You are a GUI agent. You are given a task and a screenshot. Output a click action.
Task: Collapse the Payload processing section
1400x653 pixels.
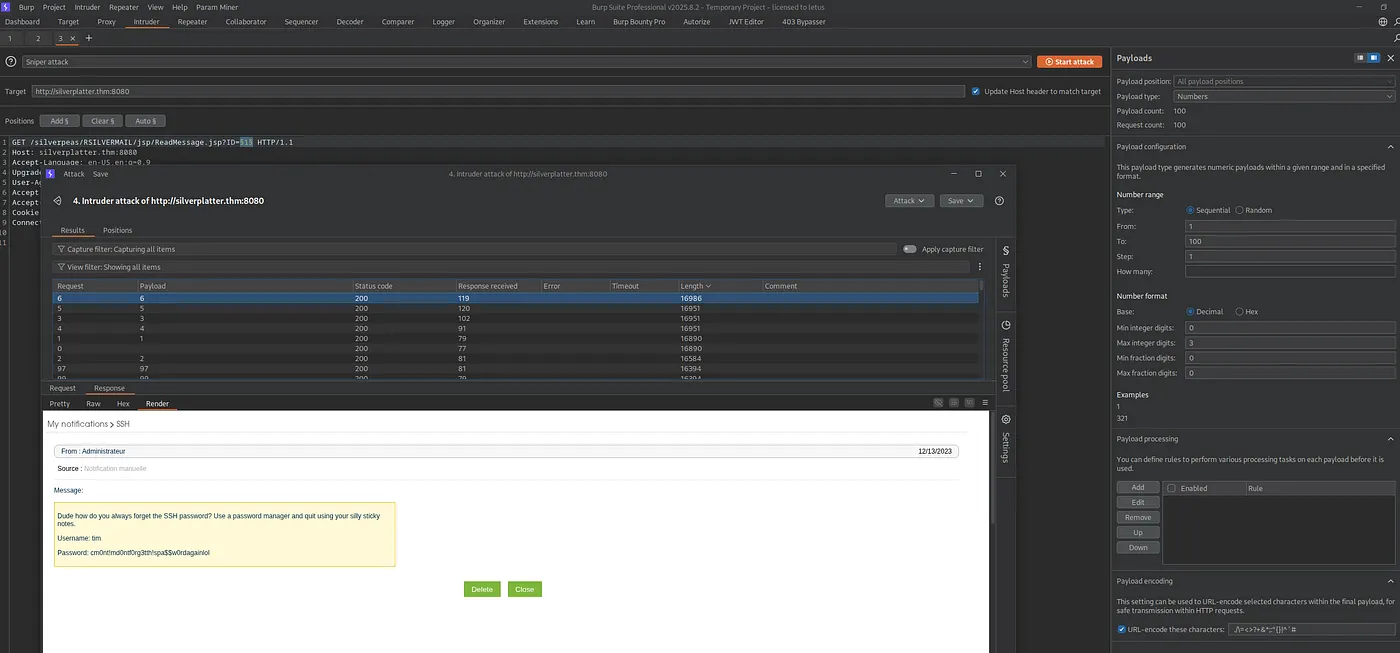click(x=1390, y=439)
